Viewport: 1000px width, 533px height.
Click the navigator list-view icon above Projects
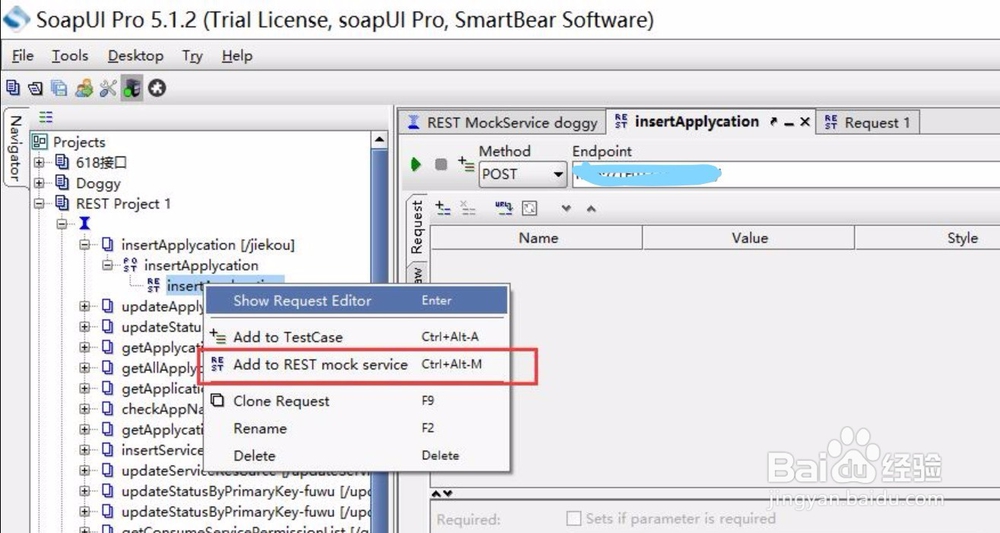click(x=46, y=117)
